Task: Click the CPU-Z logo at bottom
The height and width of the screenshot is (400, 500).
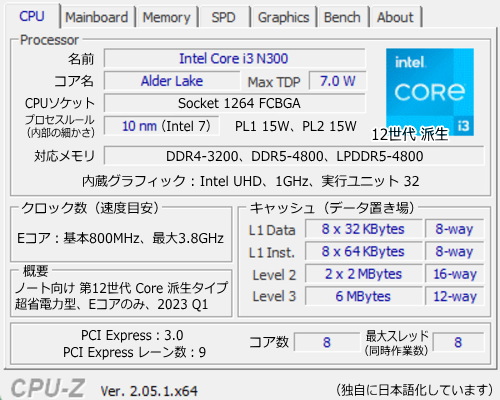Action: coord(48,388)
